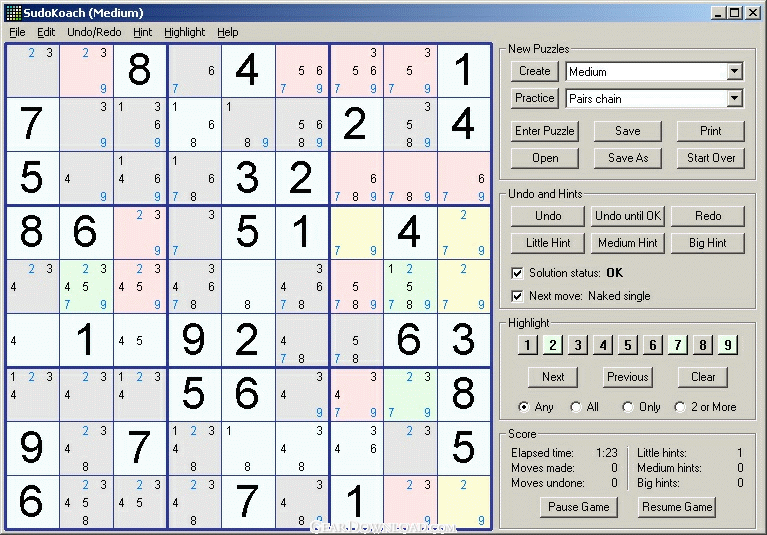The height and width of the screenshot is (535, 767).
Task: Open the Undo/Redo menu
Action: point(94,32)
